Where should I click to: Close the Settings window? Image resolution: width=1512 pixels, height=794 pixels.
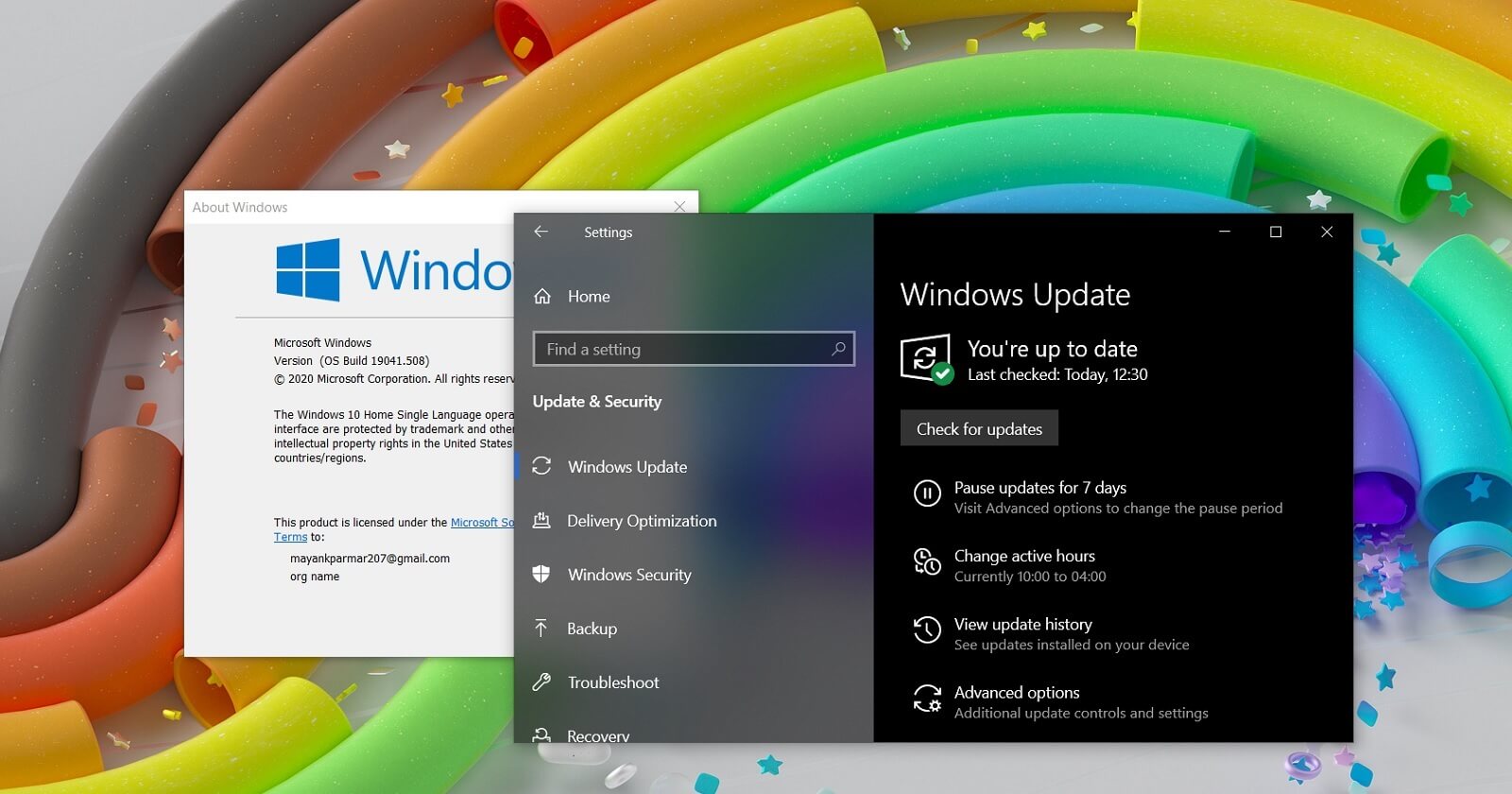coord(1327,232)
